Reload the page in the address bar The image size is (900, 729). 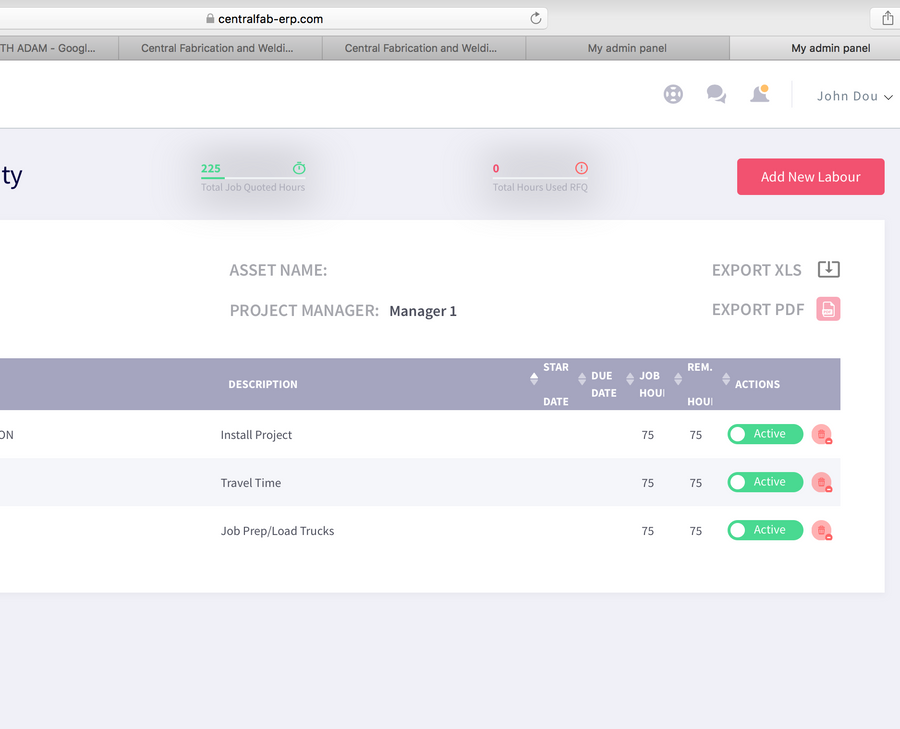535,18
